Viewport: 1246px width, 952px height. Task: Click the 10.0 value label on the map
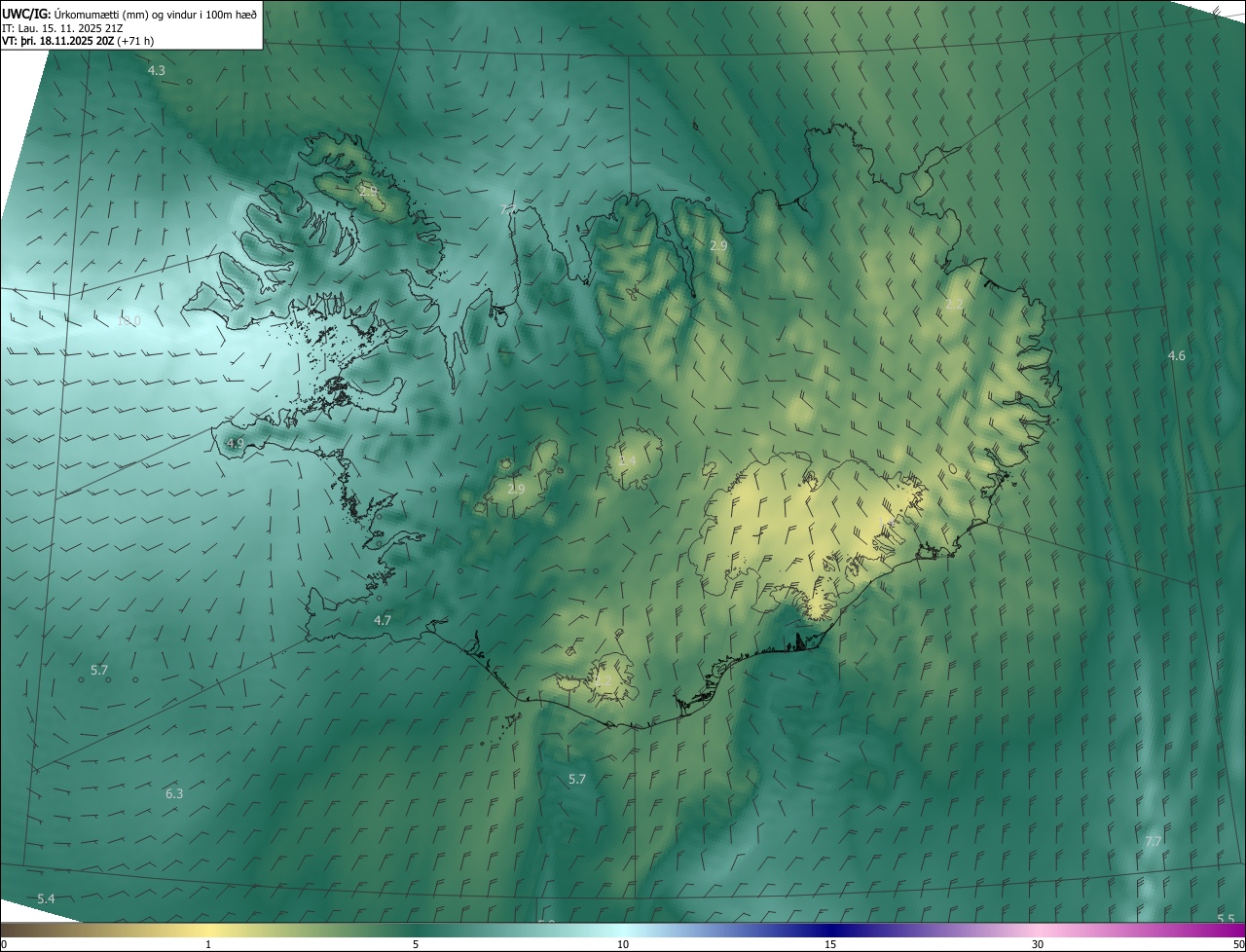[x=128, y=320]
